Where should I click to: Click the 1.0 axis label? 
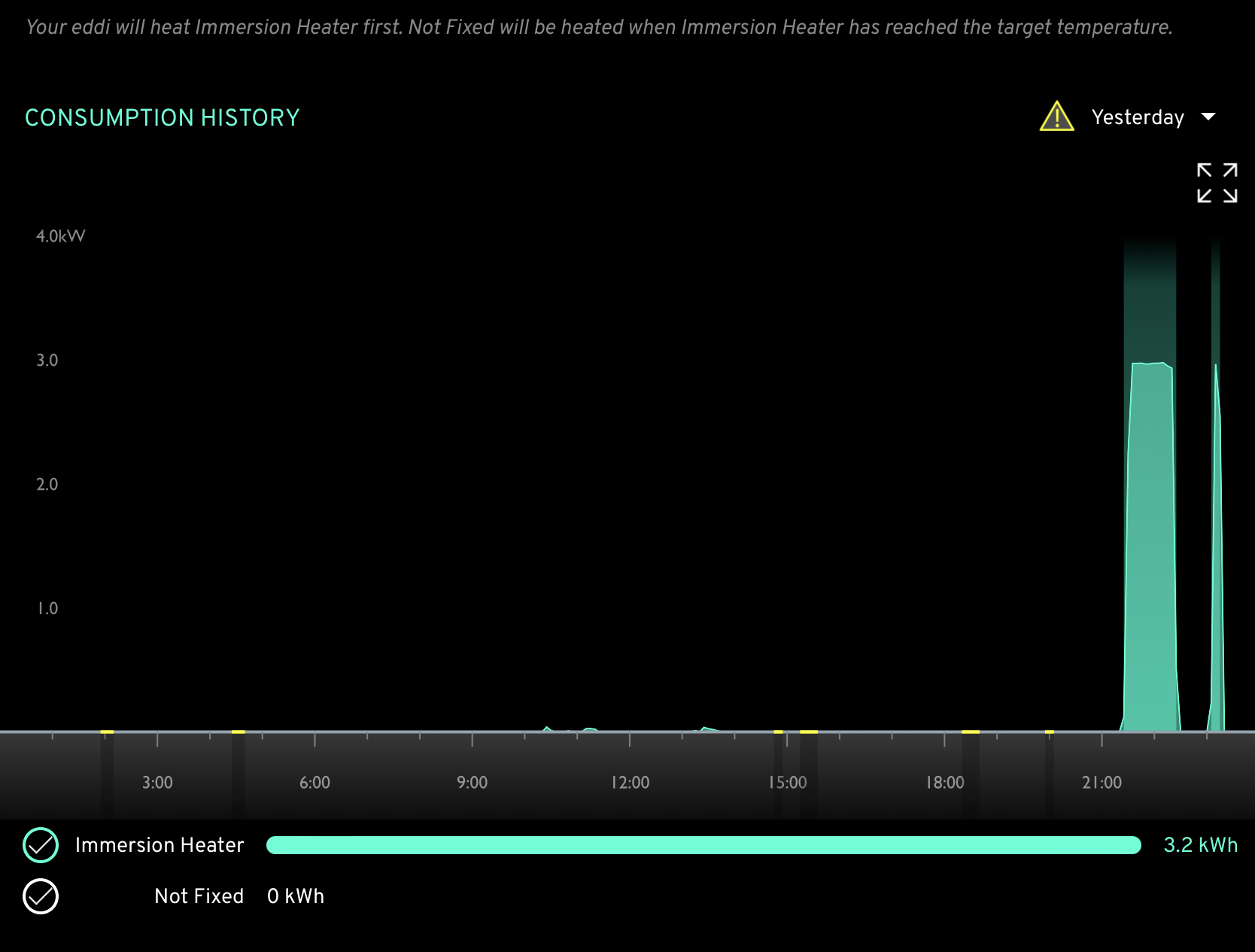tap(47, 609)
